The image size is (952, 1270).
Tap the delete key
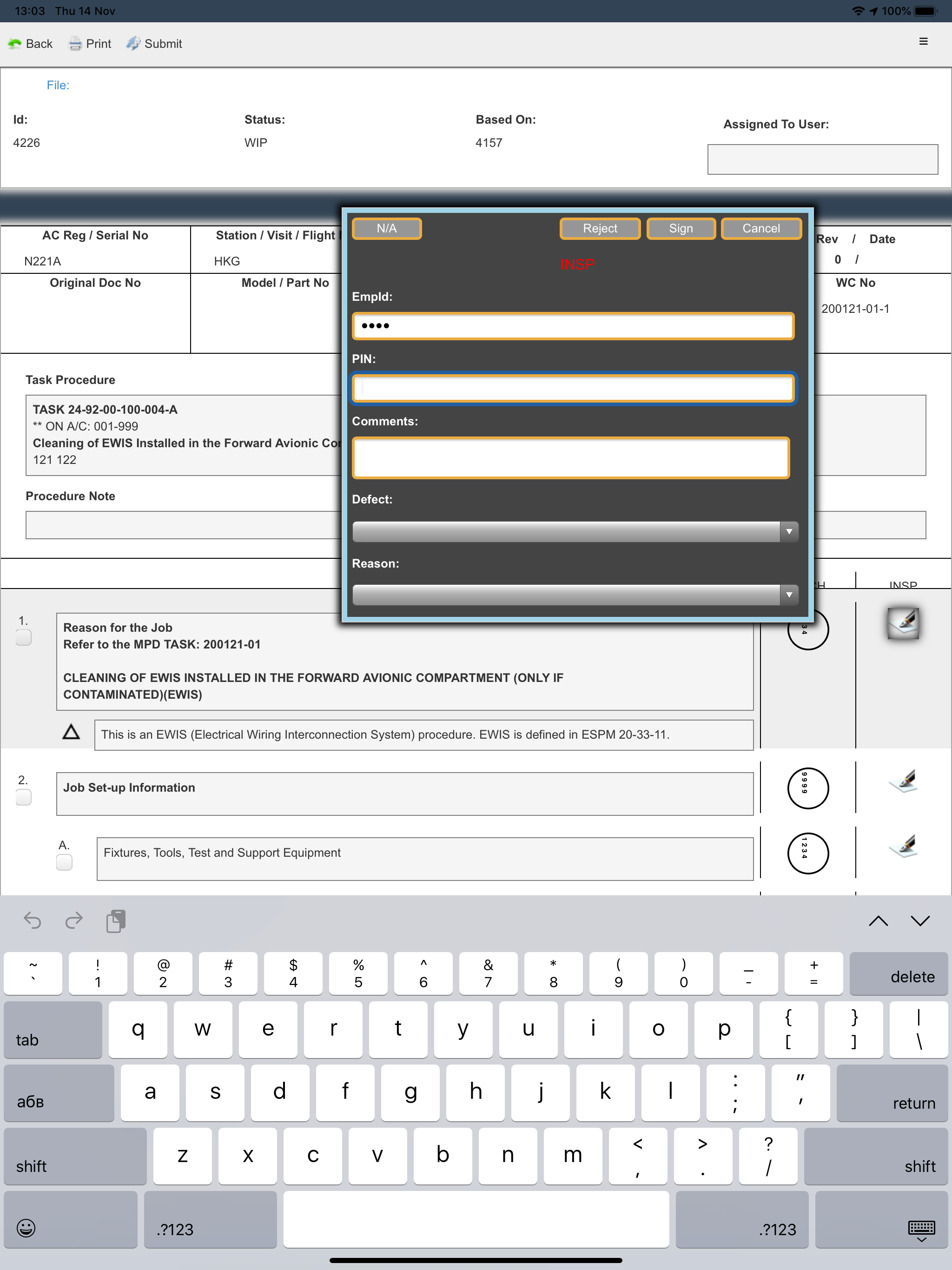pyautogui.click(x=899, y=974)
